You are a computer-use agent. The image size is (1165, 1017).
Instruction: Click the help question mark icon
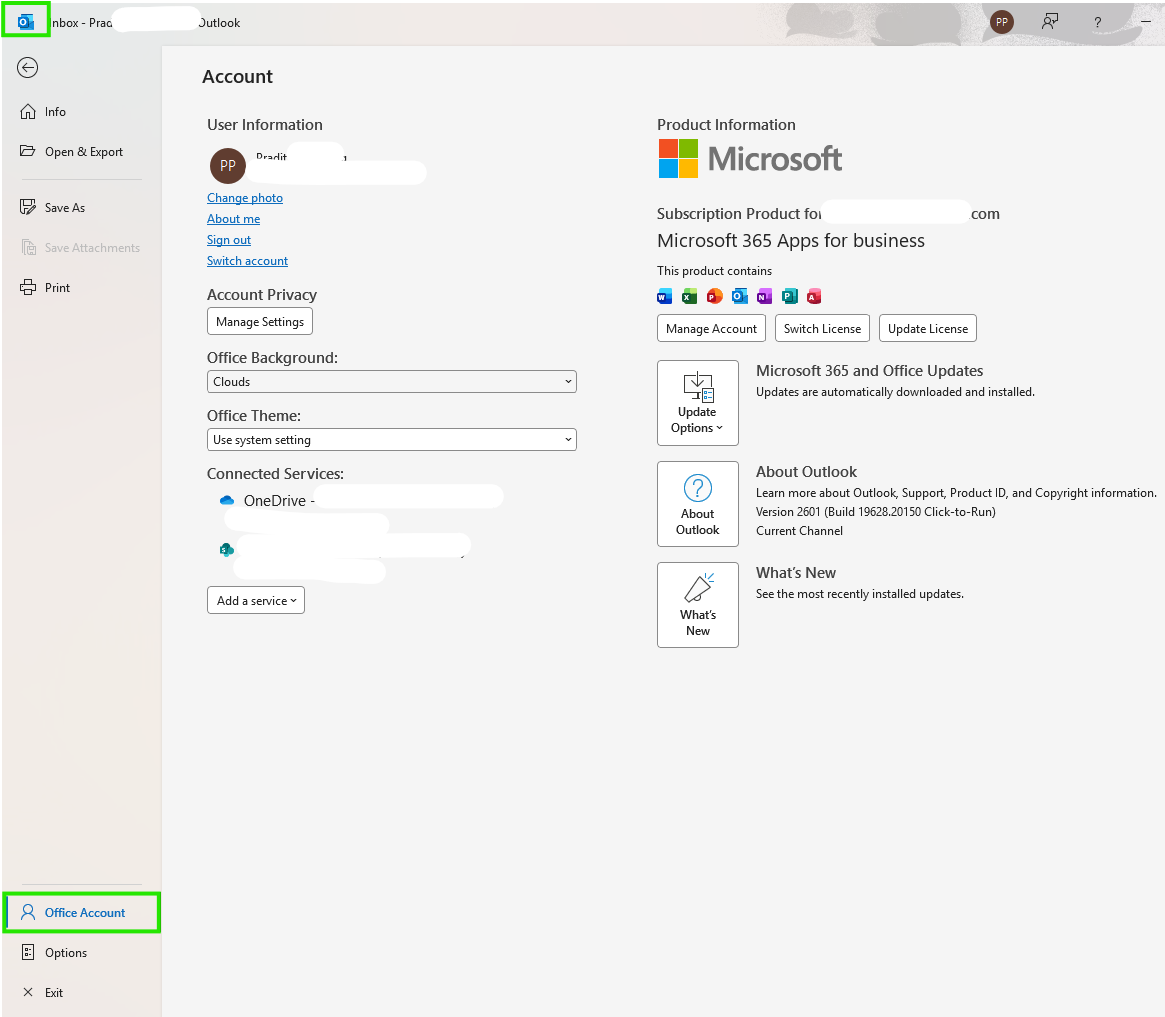1097,22
